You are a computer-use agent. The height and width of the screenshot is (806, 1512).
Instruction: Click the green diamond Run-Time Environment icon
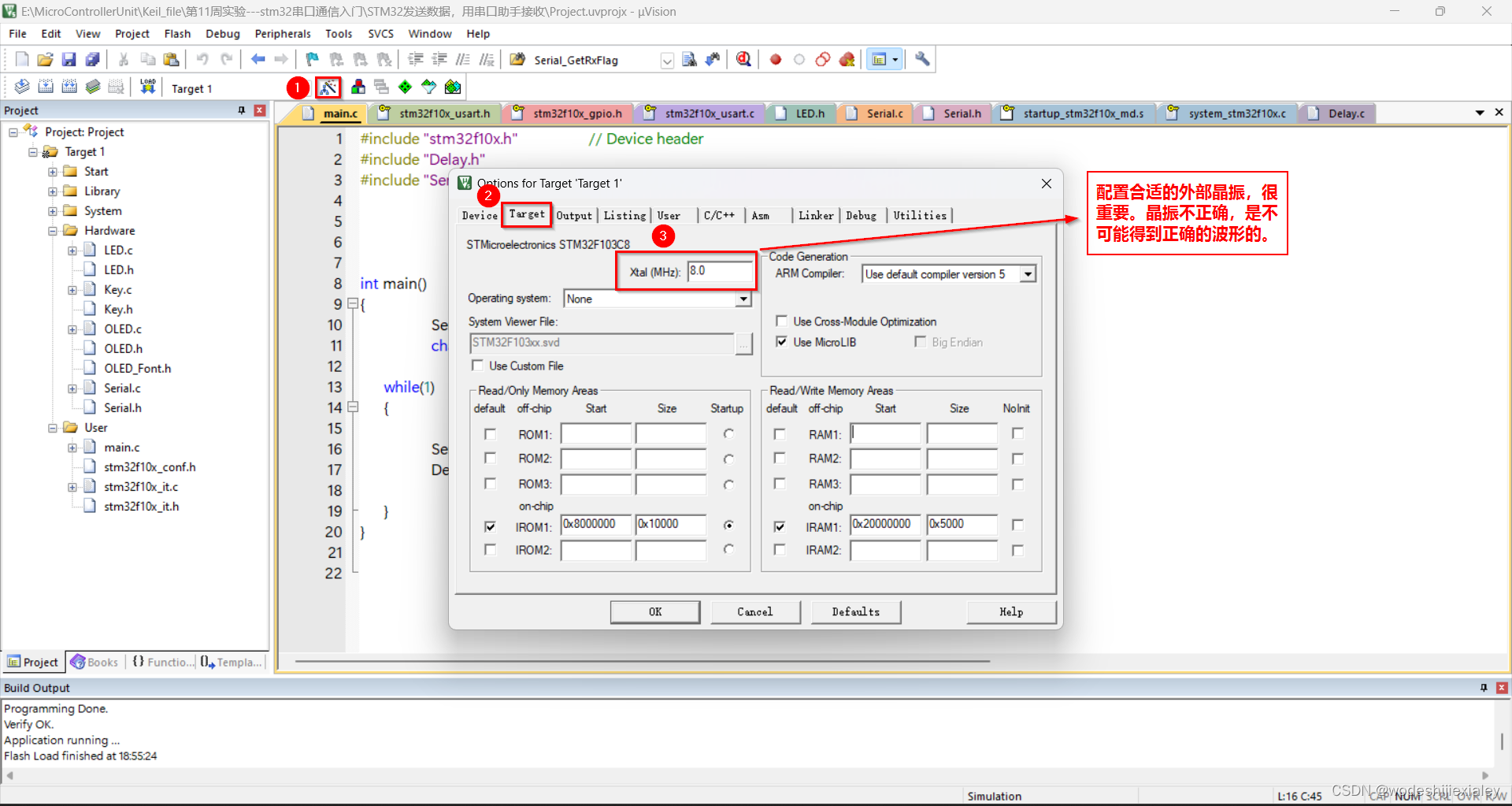click(405, 87)
